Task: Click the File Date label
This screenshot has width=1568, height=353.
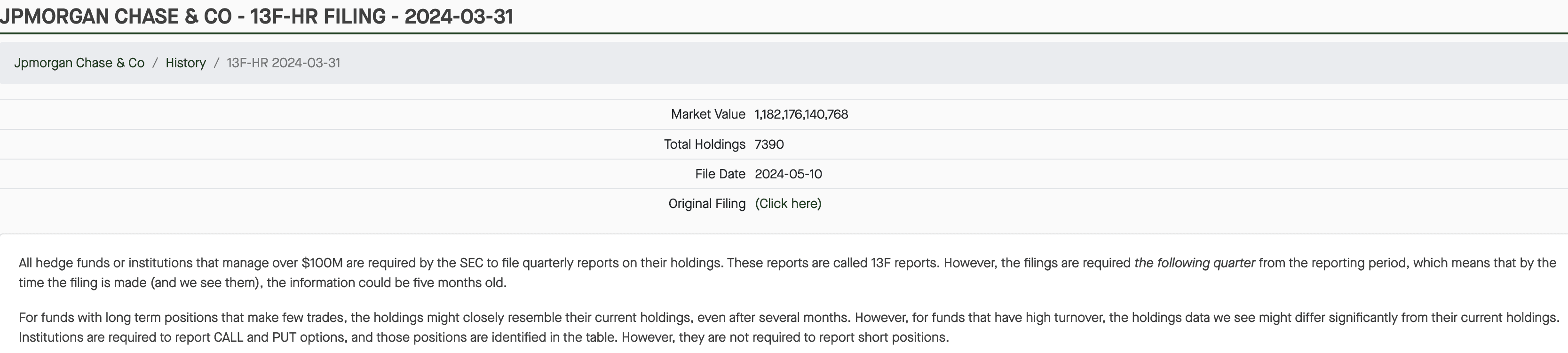Action: pos(720,174)
